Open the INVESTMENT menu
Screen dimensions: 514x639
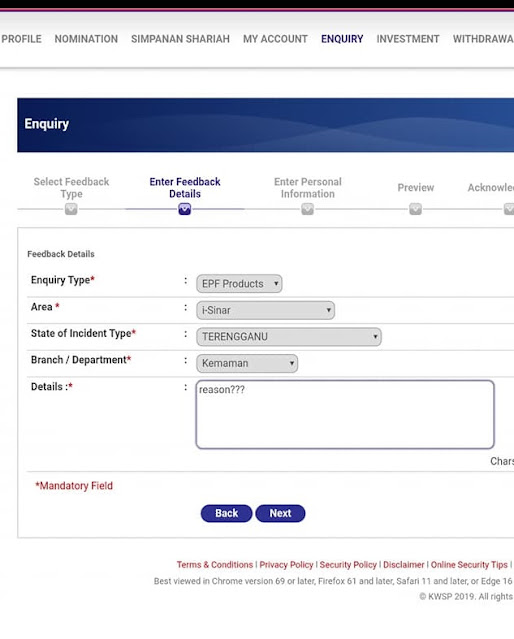[x=408, y=39]
